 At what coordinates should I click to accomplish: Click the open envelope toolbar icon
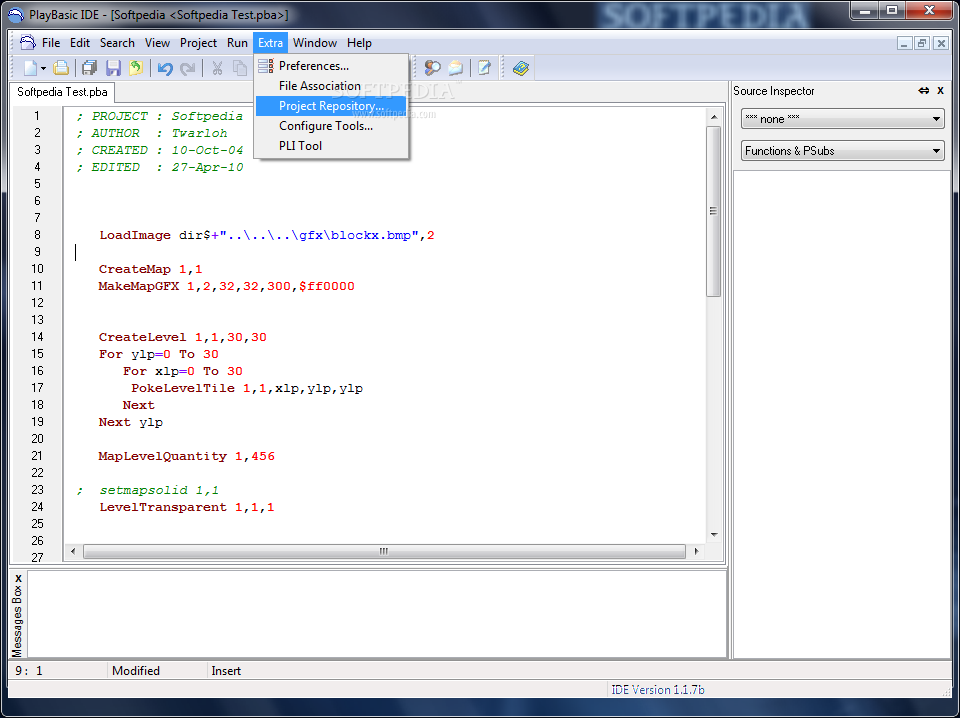[456, 68]
